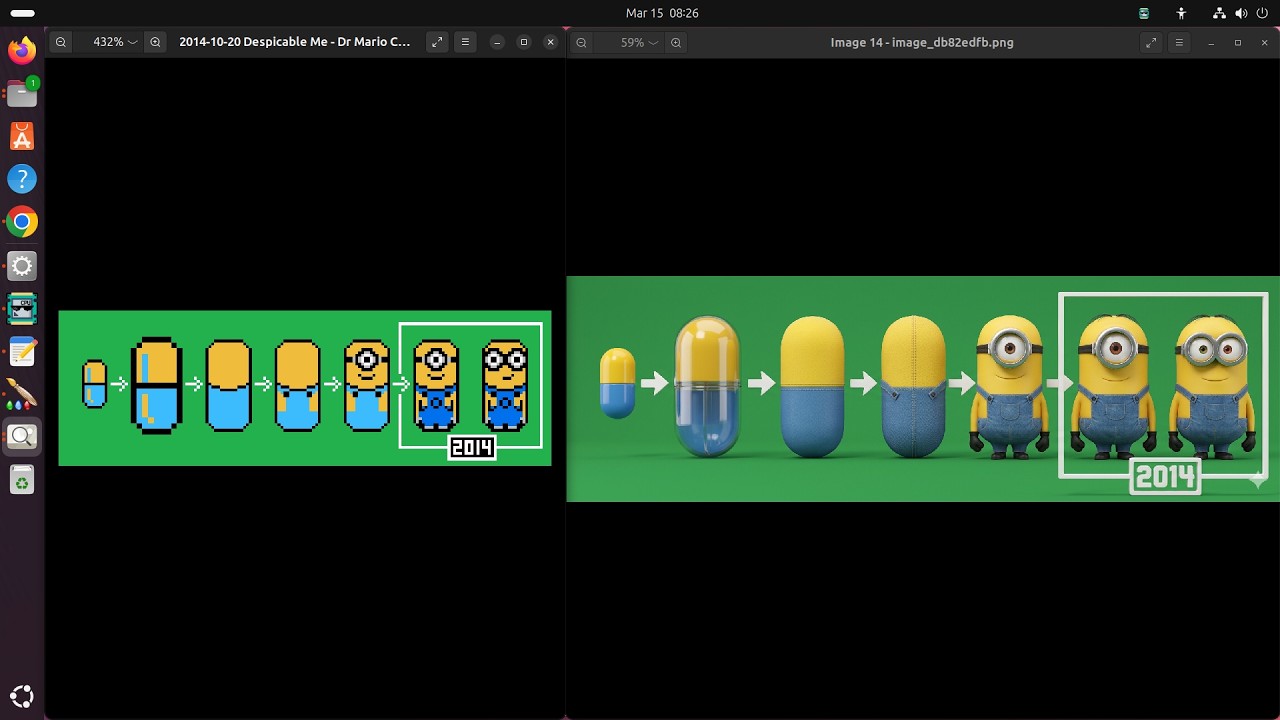Launch Firefox from the dock
This screenshot has height=720, width=1280.
22,50
